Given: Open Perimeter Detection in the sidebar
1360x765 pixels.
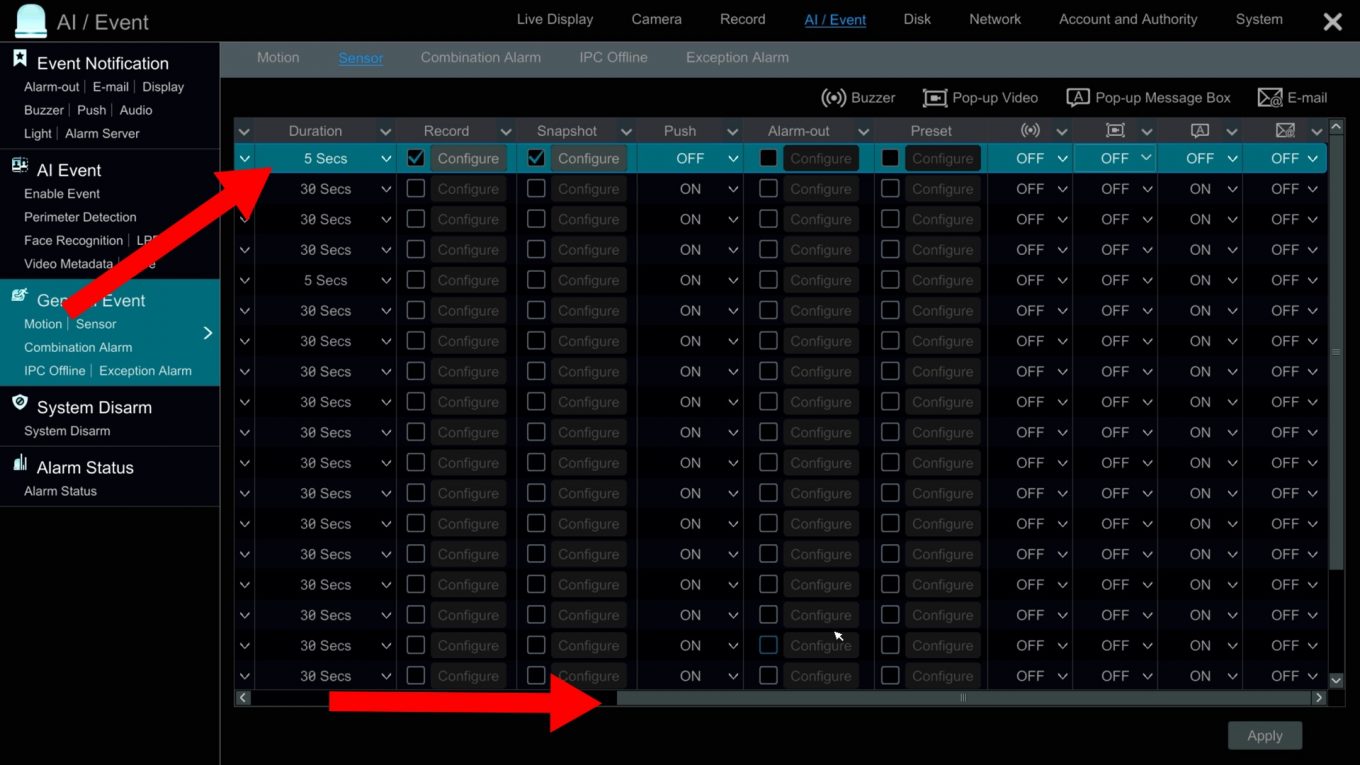Looking at the screenshot, I should 80,217.
